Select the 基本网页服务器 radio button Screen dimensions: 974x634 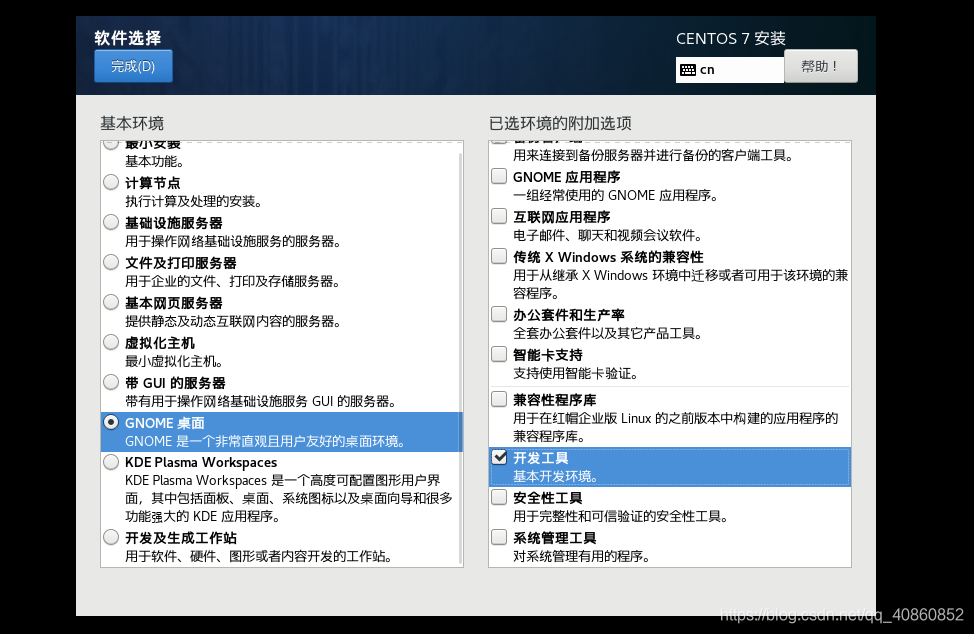point(111,302)
